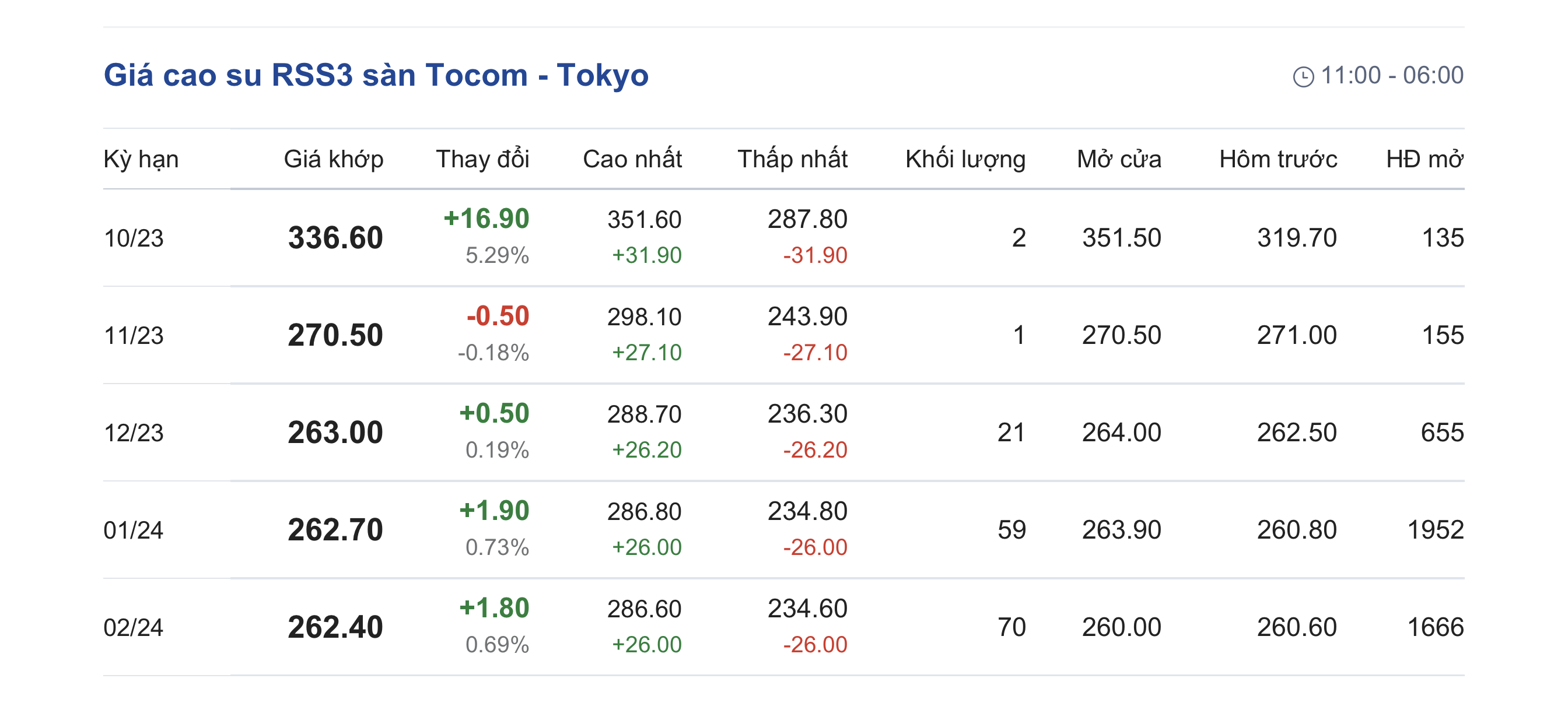Select the 11/23 contract term
1568x724 pixels.
point(134,335)
